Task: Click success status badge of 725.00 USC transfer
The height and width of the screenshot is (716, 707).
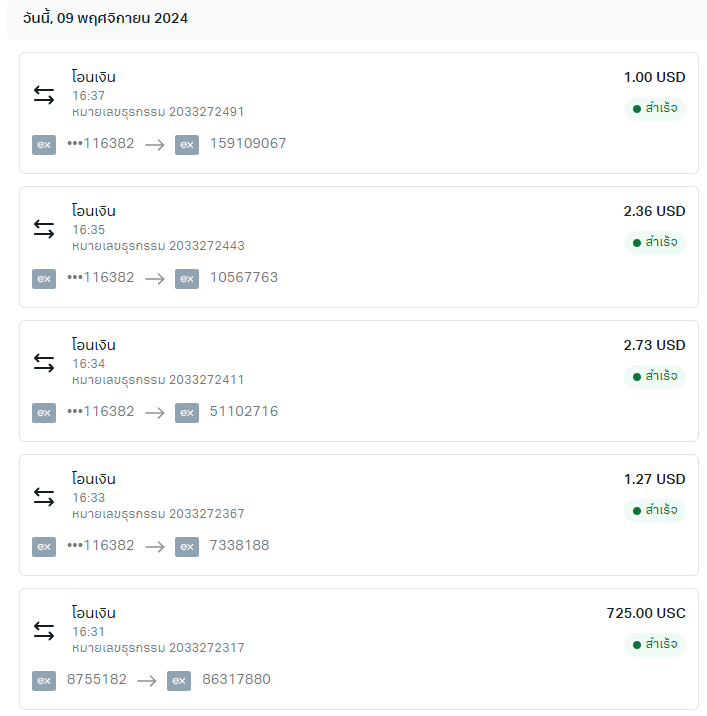Action: [x=655, y=645]
